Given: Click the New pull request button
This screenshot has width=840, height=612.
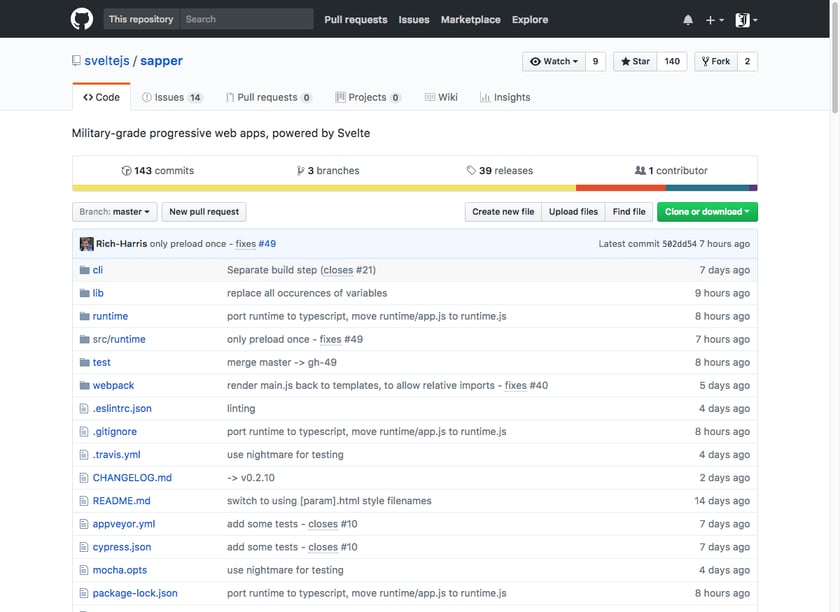Looking at the screenshot, I should coord(204,212).
